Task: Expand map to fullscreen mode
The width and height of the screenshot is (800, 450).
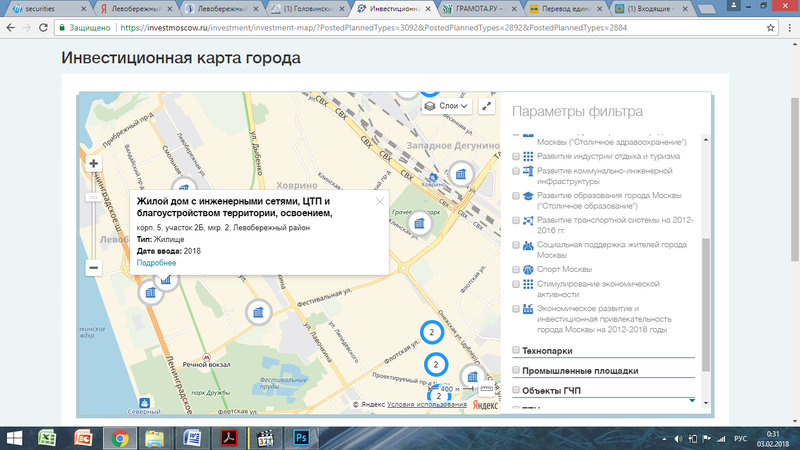Action: click(x=487, y=106)
